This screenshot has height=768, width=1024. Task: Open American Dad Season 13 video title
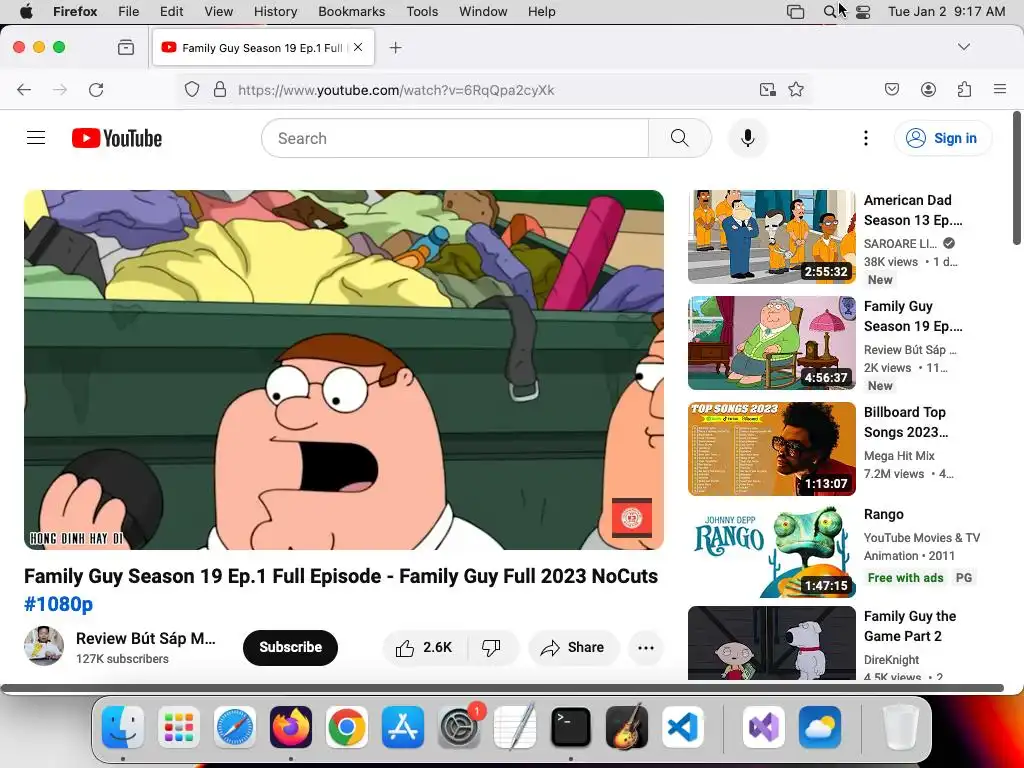[913, 210]
